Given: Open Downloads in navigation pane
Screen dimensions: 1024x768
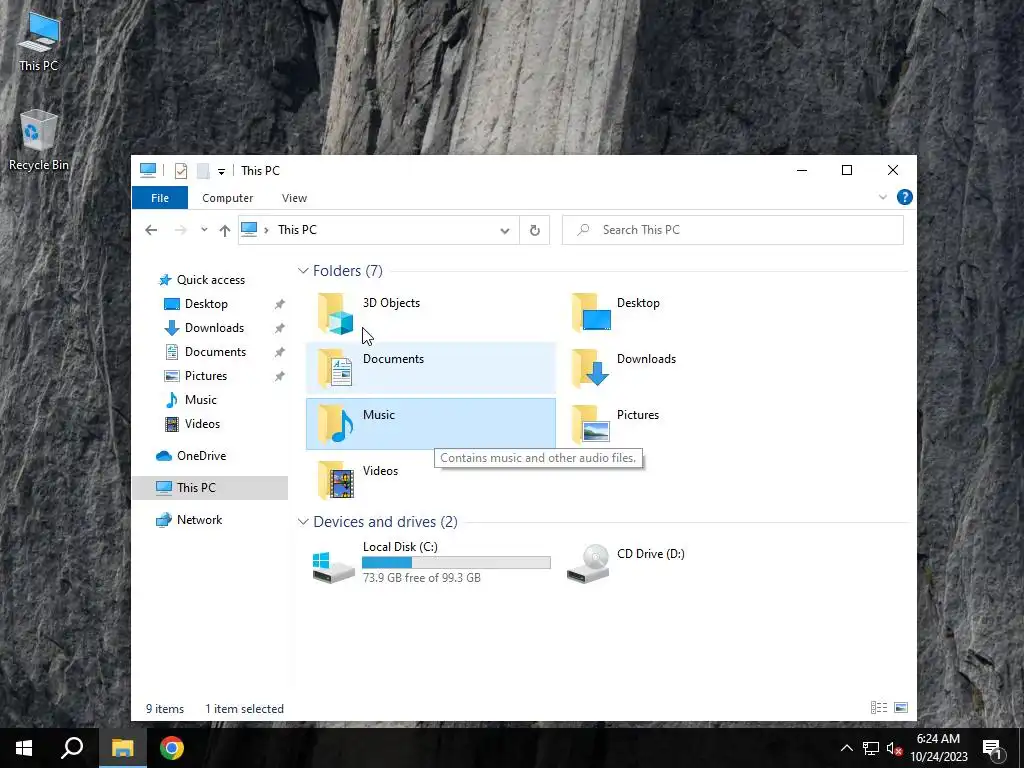Looking at the screenshot, I should pos(214,328).
